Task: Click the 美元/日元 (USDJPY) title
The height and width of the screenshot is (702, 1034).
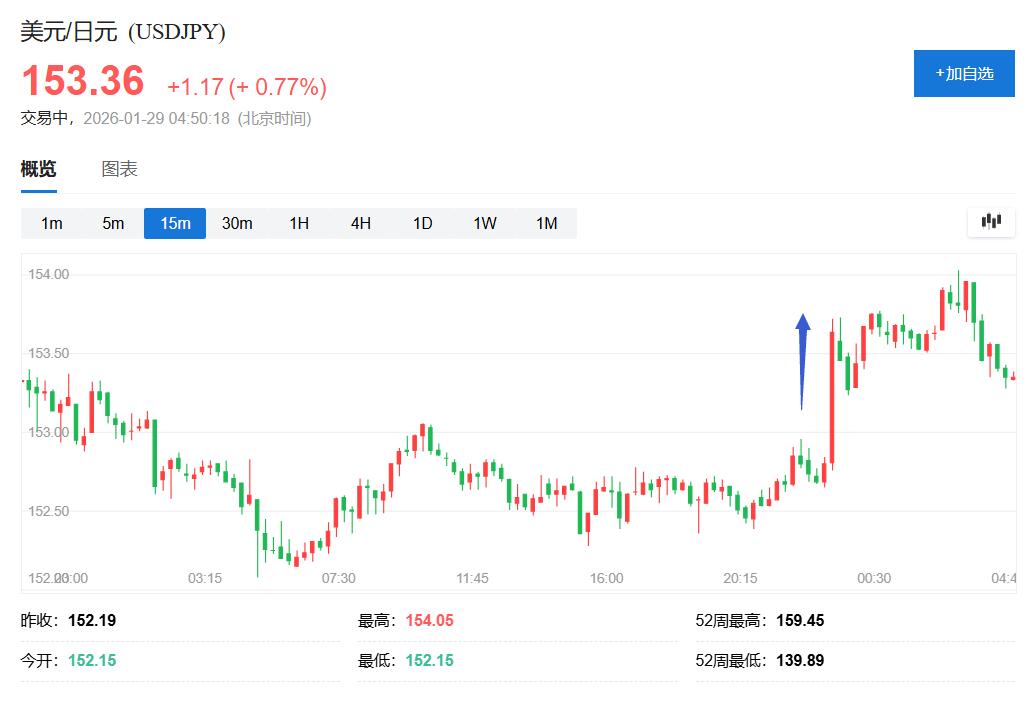Action: (123, 31)
